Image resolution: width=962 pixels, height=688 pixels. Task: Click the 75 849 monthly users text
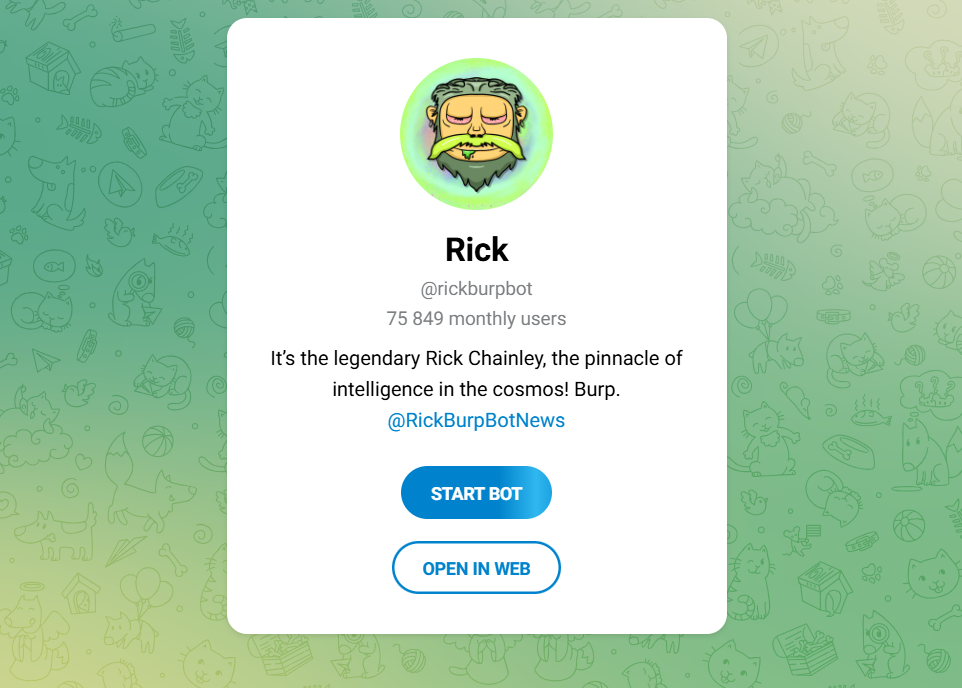click(x=476, y=319)
